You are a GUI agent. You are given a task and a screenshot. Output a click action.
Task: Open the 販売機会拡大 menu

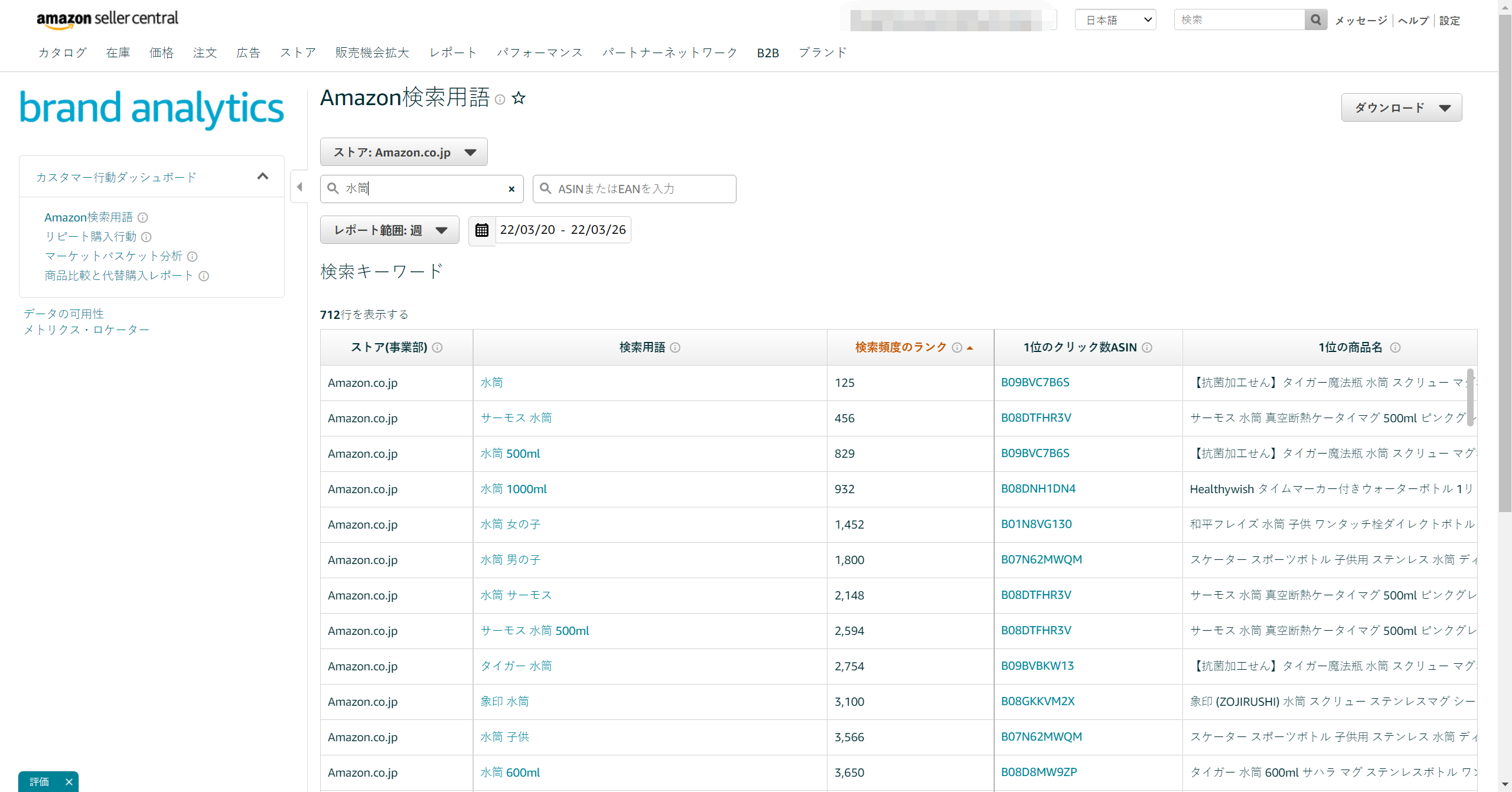[372, 53]
